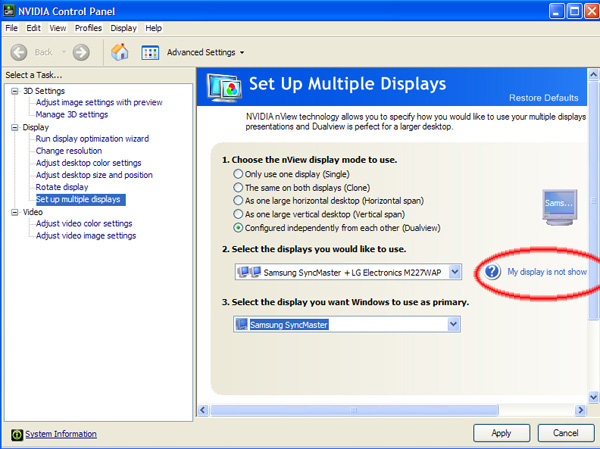The height and width of the screenshot is (449, 600).
Task: Open Adjust desktop size and position
Action: [94, 175]
